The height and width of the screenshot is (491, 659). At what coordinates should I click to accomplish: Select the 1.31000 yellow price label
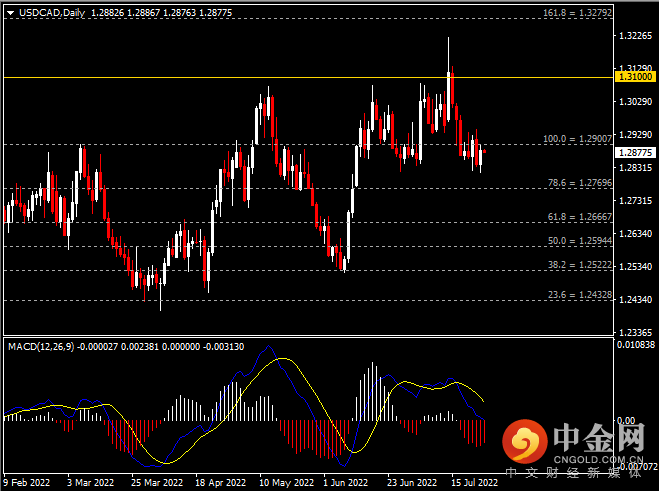coord(635,77)
